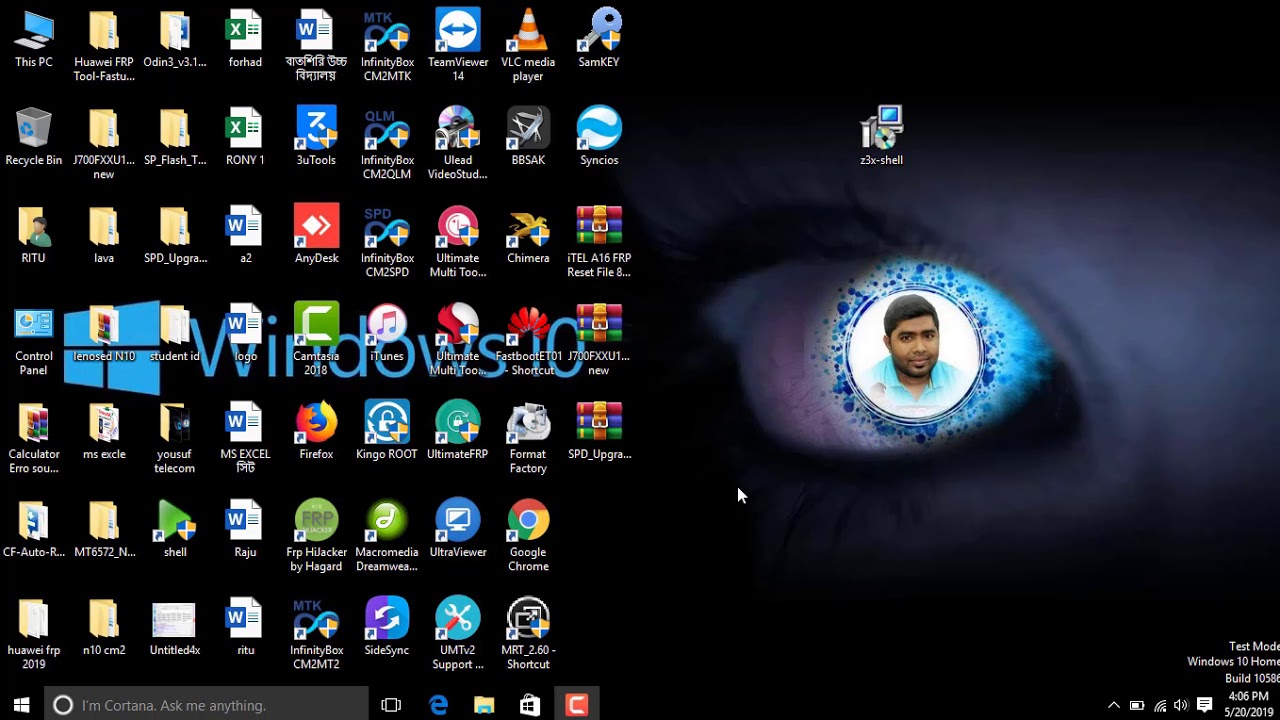1280x720 pixels.
Task: Open InfinityBox CM2MT2 shortcut
Action: [x=316, y=634]
